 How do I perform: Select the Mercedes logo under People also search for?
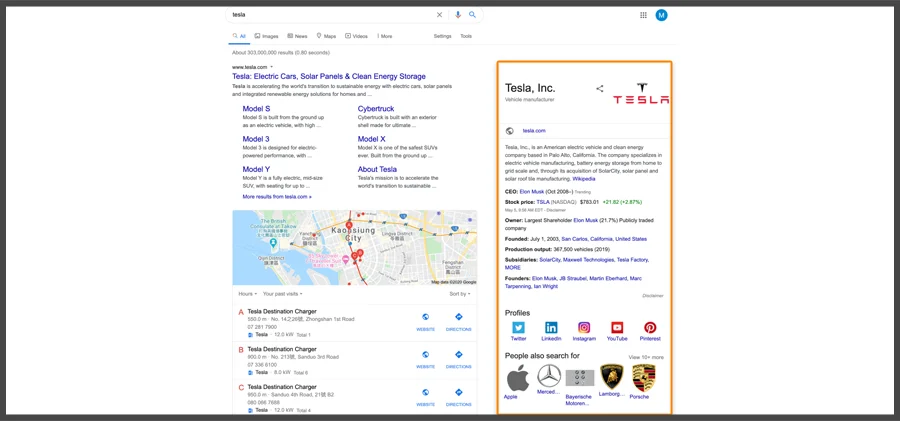(549, 376)
